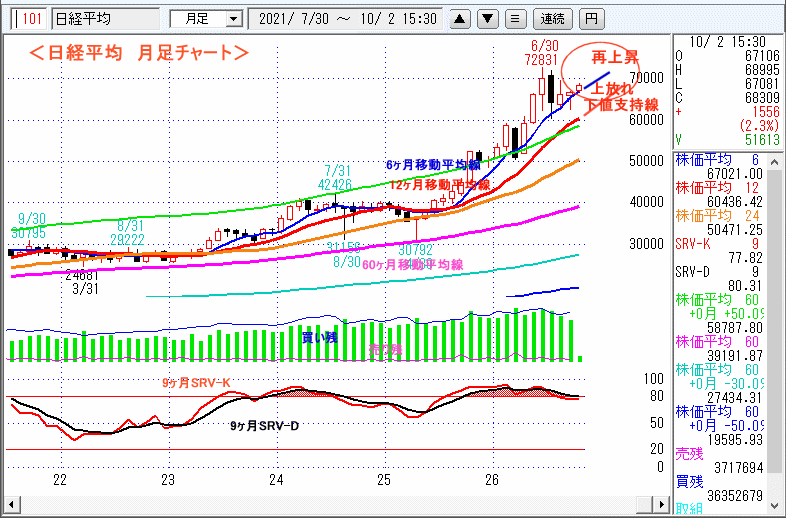This screenshot has width=786, height=518.
Task: Click the 60ヶ月移動平均線 label
Action: (x=412, y=265)
